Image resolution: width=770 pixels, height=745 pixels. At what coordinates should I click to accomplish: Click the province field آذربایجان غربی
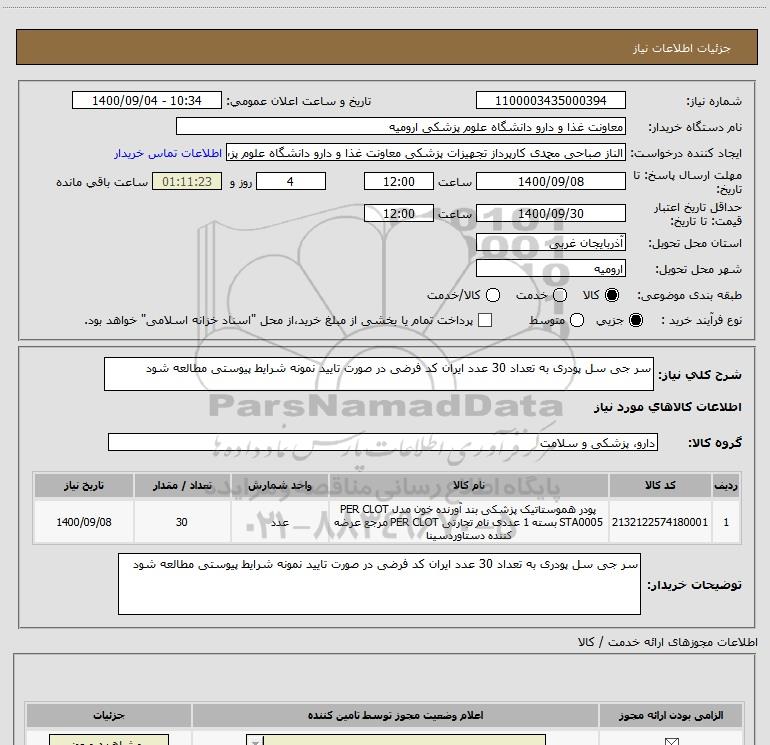tap(550, 243)
